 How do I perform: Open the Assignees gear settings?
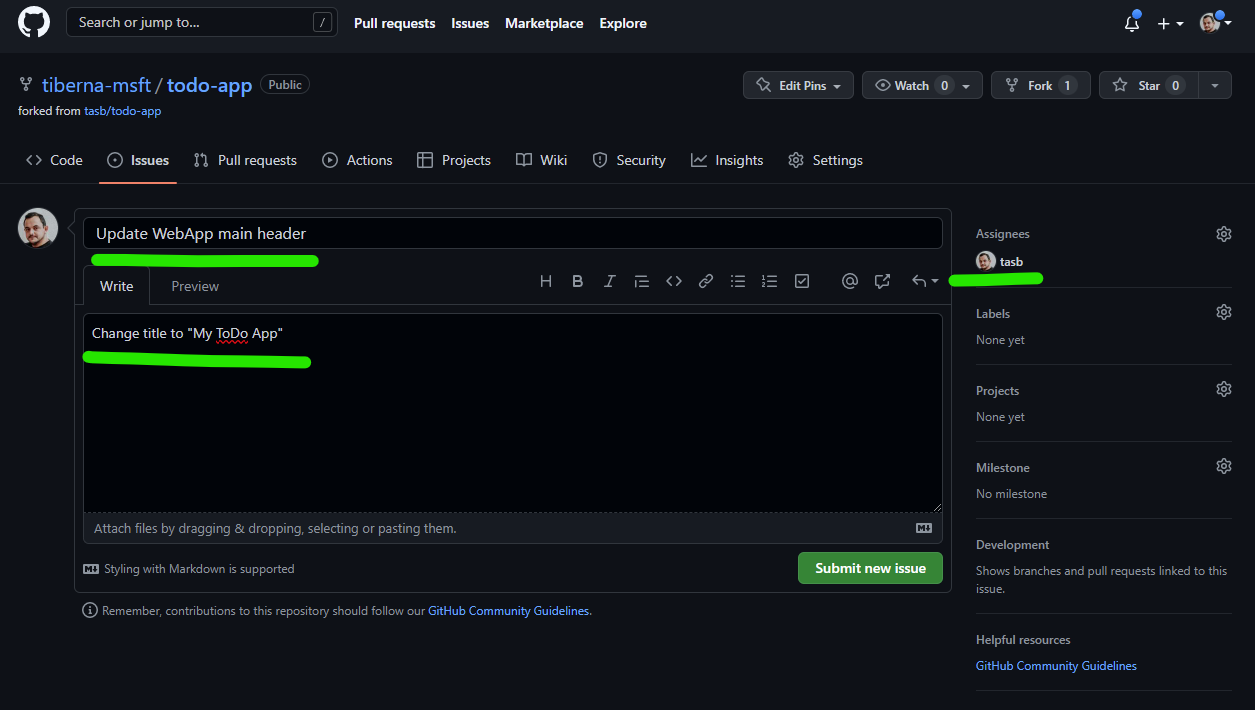(x=1223, y=234)
